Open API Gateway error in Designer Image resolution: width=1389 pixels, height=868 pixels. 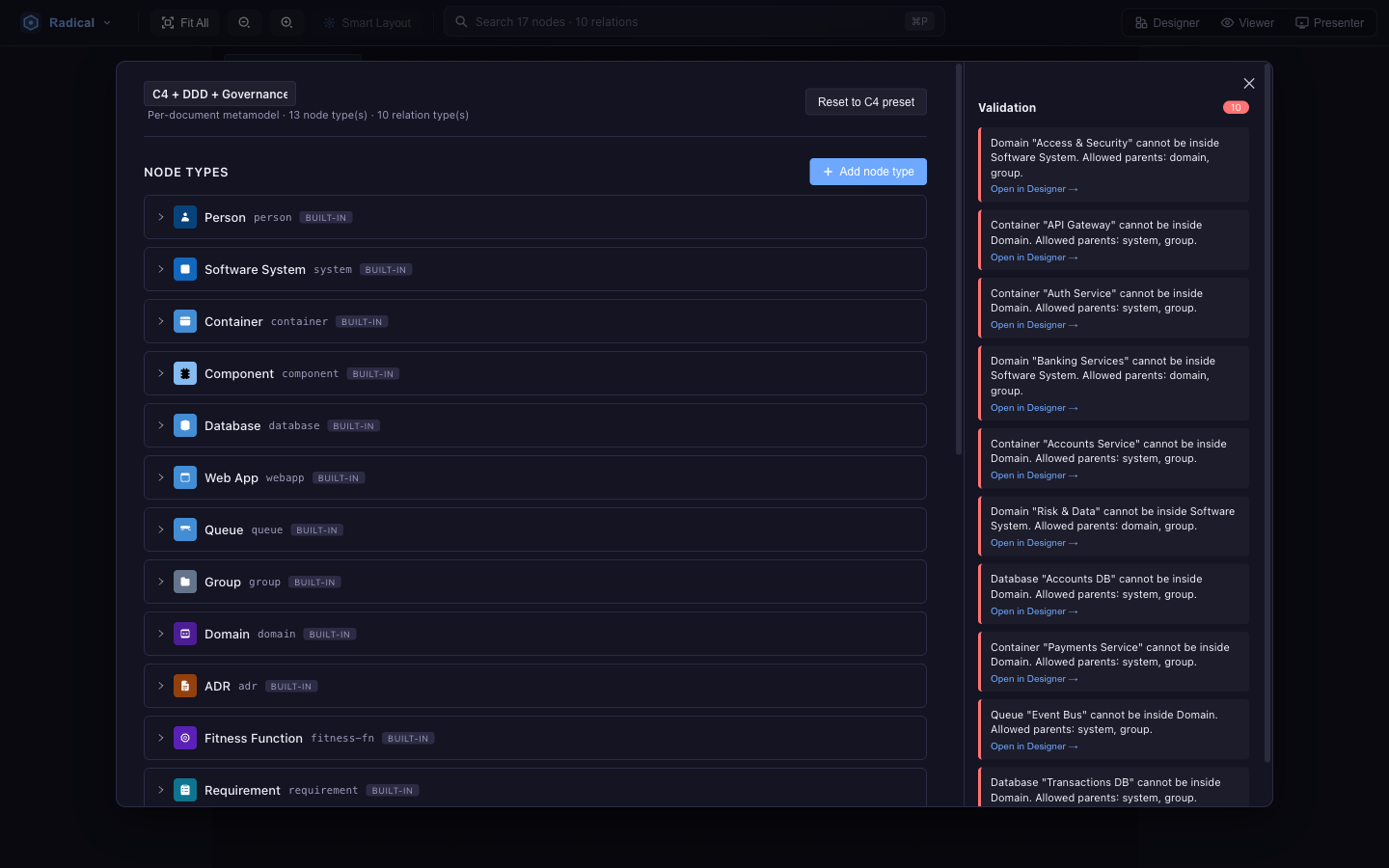(x=1034, y=258)
